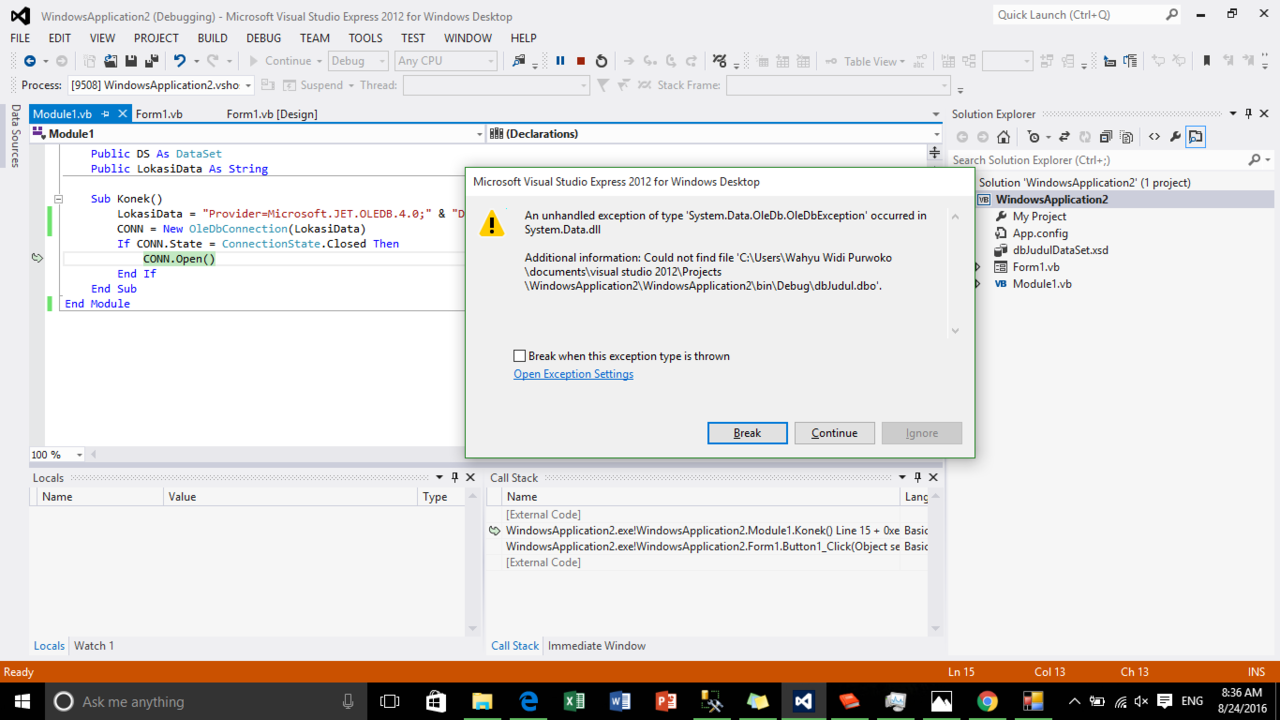The height and width of the screenshot is (720, 1280).
Task: Open the 100 % zoom dropdown
Action: (79, 455)
